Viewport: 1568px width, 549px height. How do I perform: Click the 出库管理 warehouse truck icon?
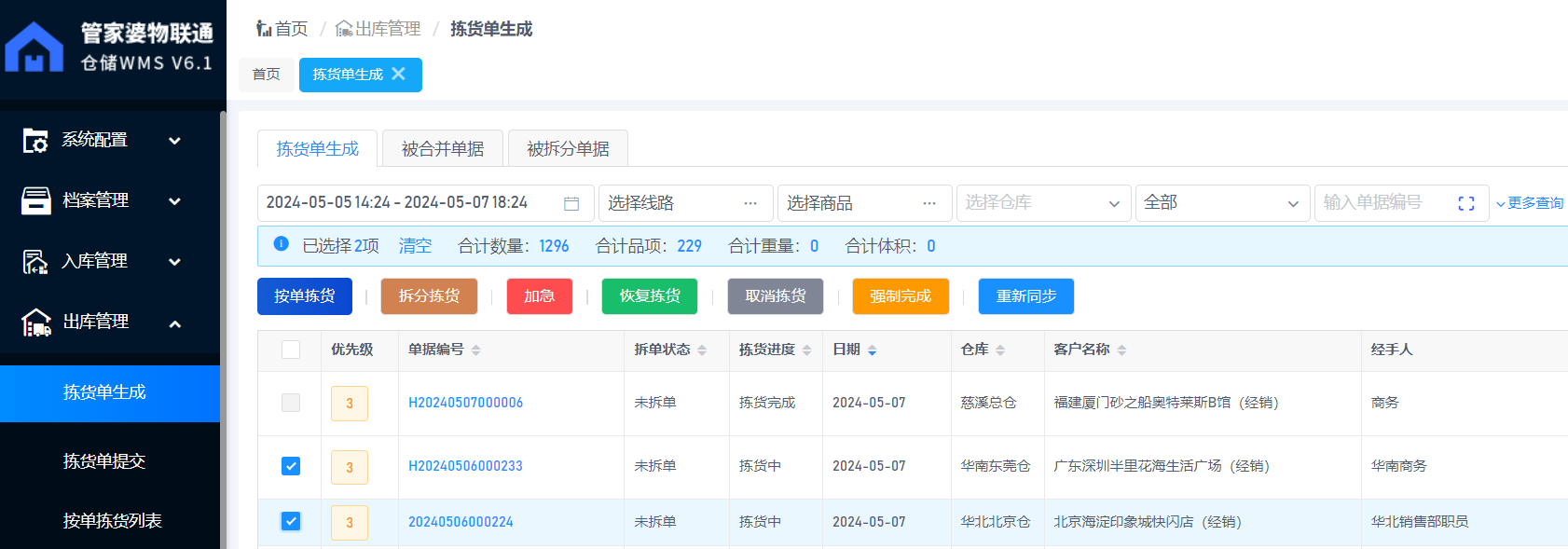tap(35, 323)
